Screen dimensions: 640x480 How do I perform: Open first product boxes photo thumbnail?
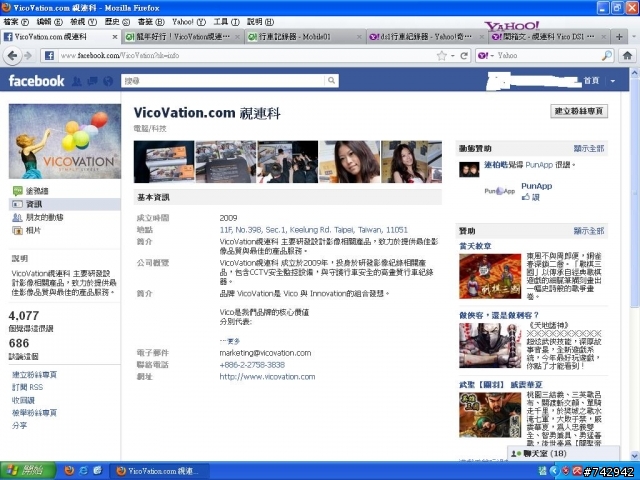(164, 162)
